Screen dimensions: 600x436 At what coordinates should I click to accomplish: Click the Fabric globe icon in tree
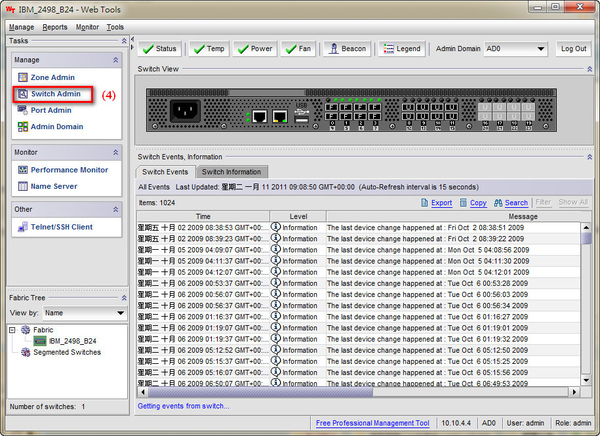tap(26, 330)
